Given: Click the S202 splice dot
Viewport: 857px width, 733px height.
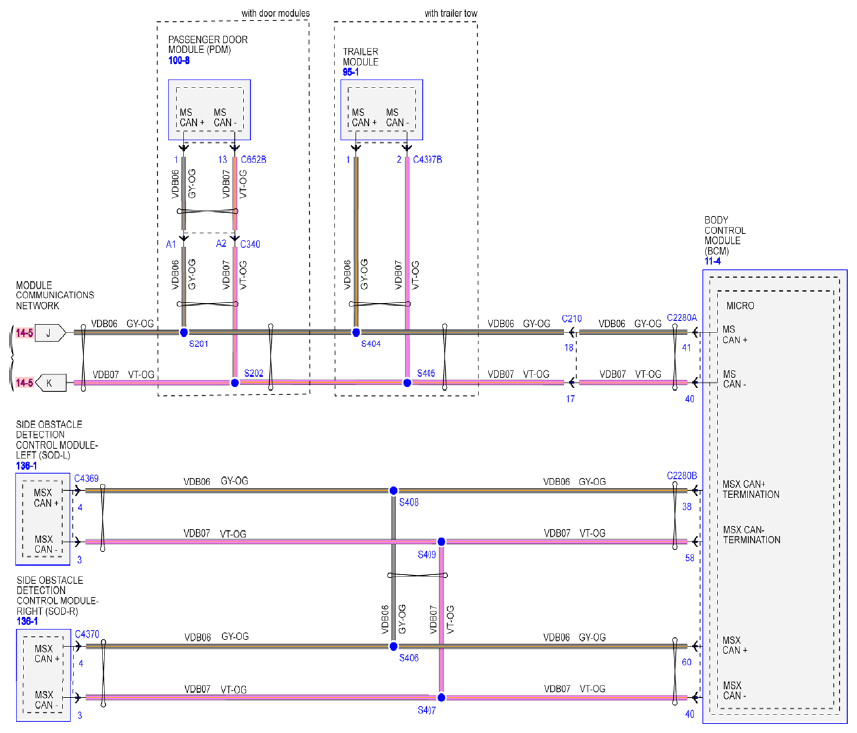Looking at the screenshot, I should point(234,383).
